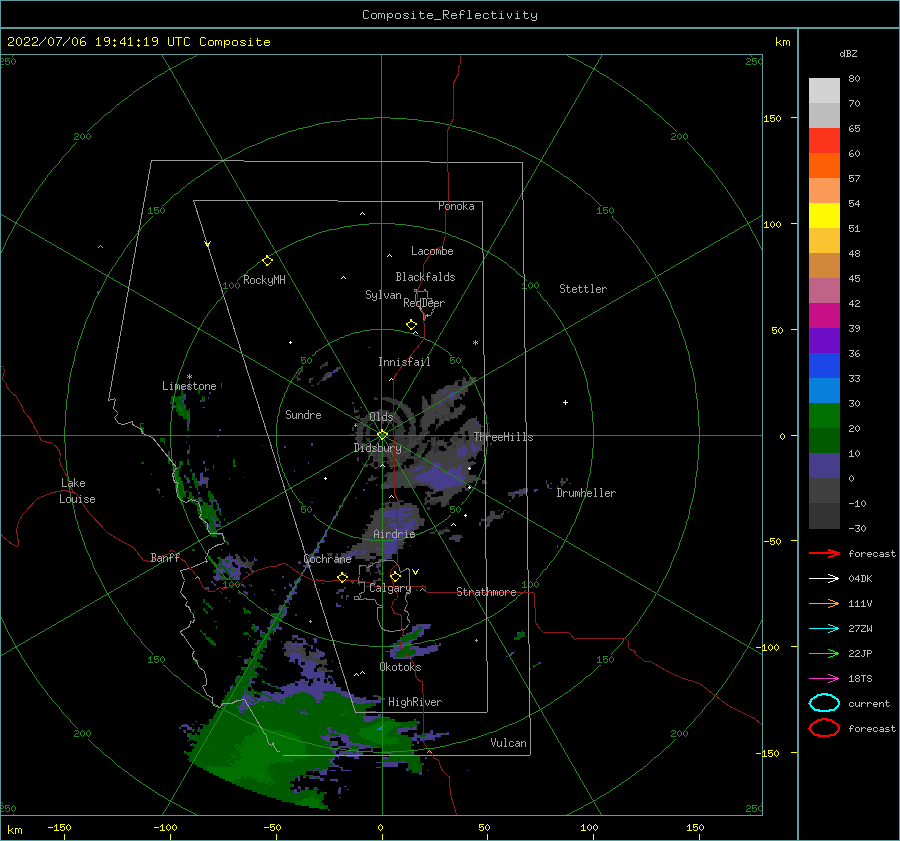The width and height of the screenshot is (900, 841).
Task: Click the Lacombe town label
Action: pyautogui.click(x=432, y=251)
